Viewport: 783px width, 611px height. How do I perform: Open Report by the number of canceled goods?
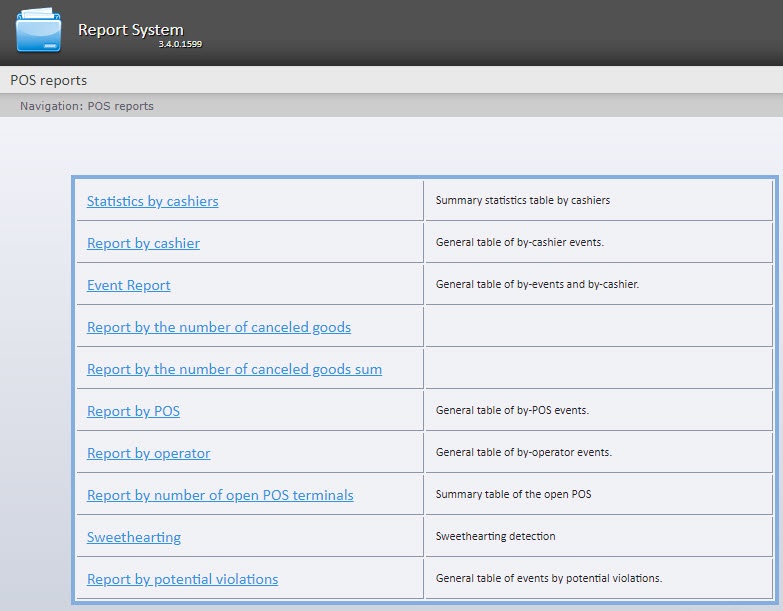click(x=218, y=327)
